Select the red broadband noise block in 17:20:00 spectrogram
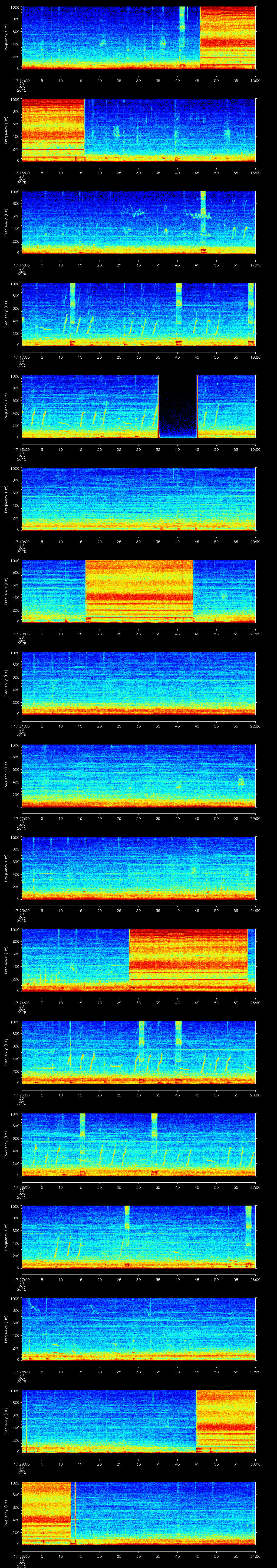The height and width of the screenshot is (1568, 277). coord(139,591)
